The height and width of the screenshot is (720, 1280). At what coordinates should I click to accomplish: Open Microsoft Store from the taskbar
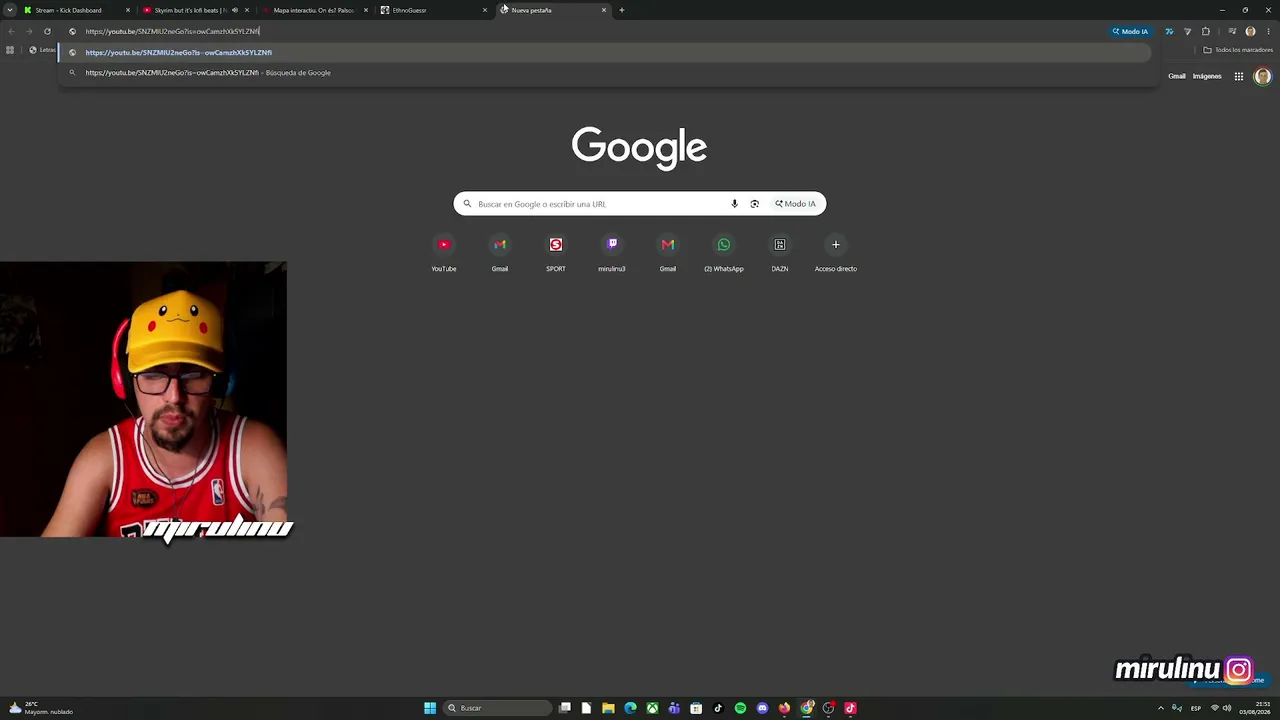(696, 708)
